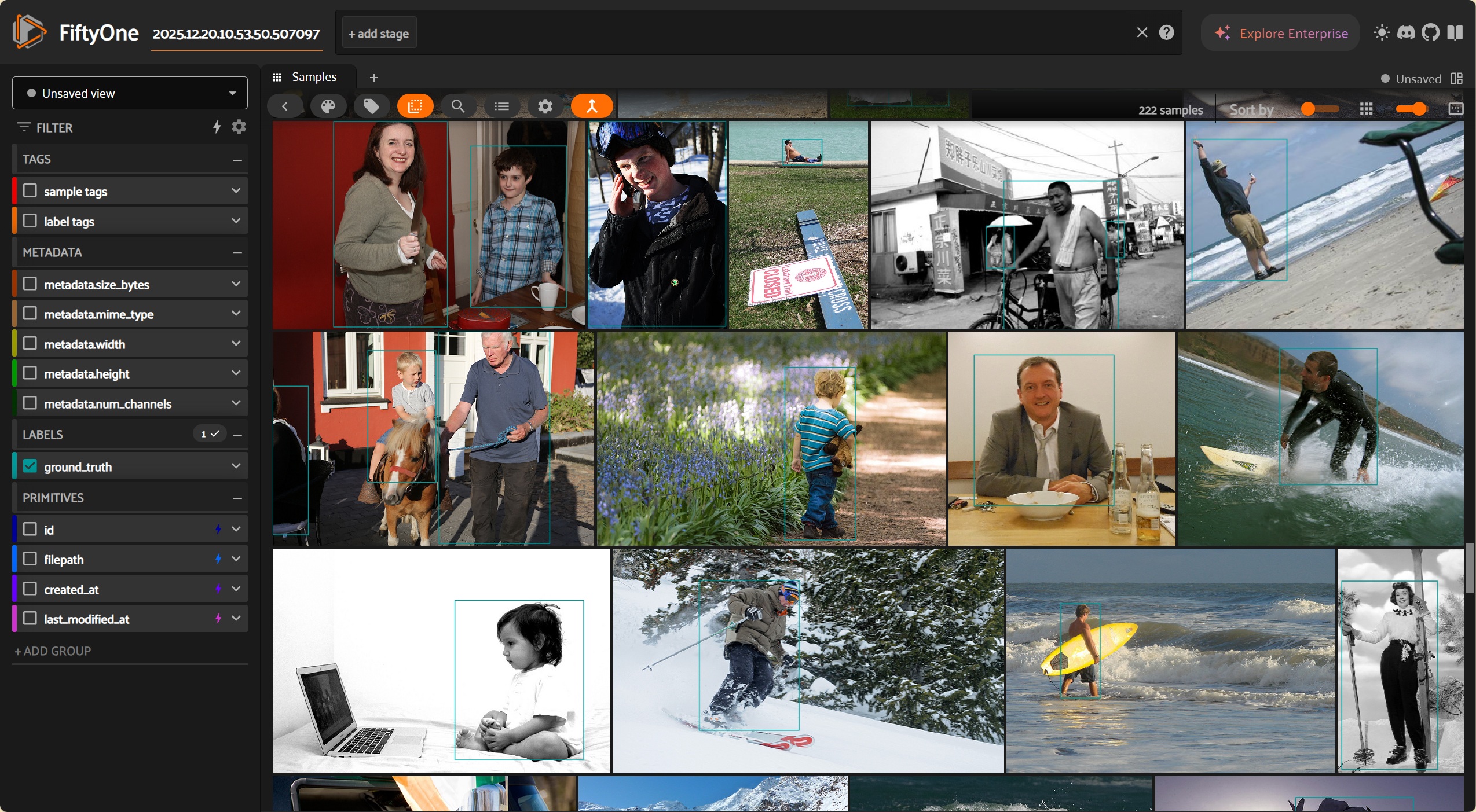The width and height of the screenshot is (1476, 812).
Task: Toggle the orange patches selection icon
Action: point(415,106)
